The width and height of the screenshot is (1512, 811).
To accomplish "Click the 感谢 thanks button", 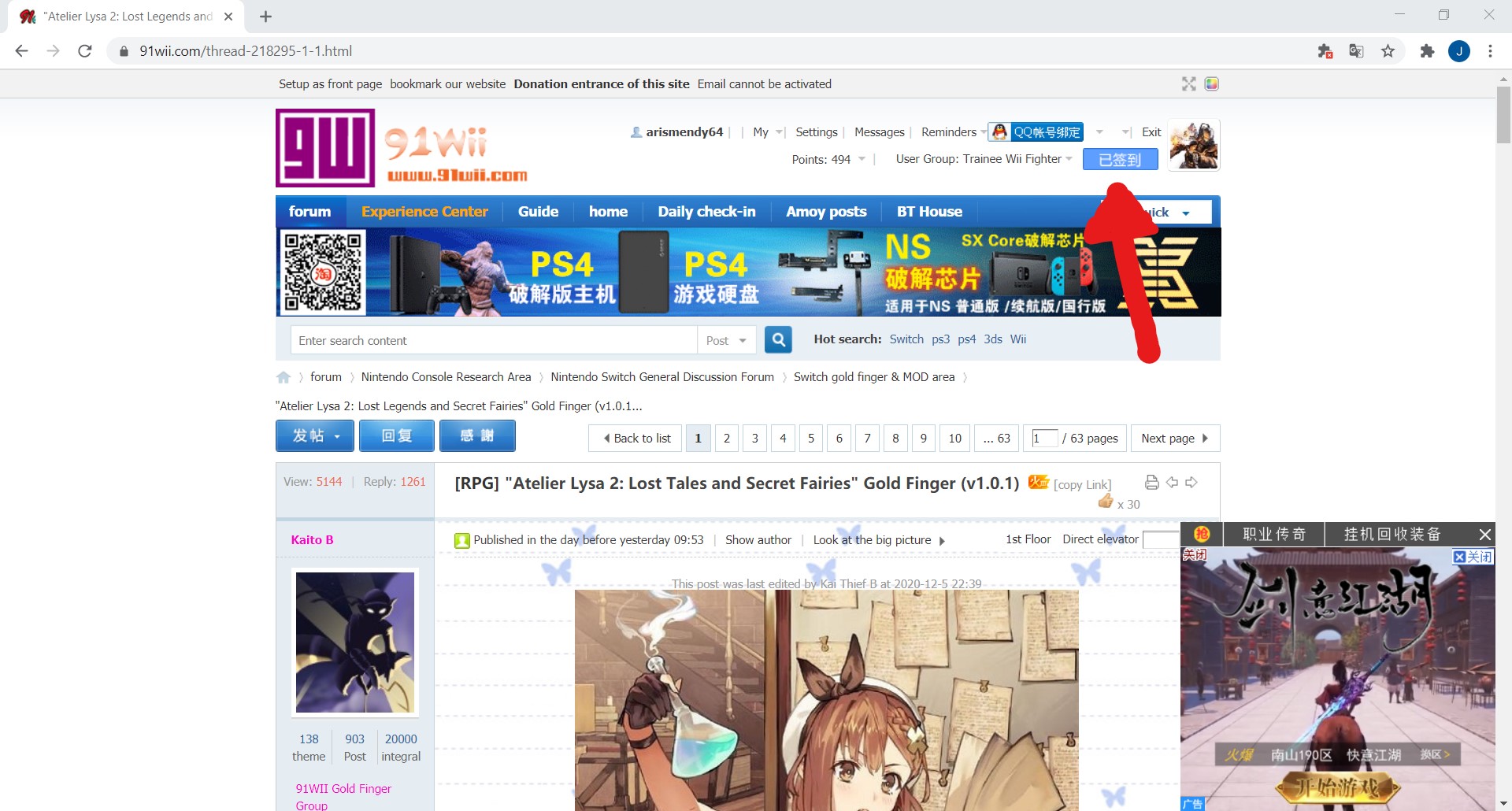I will [x=477, y=436].
